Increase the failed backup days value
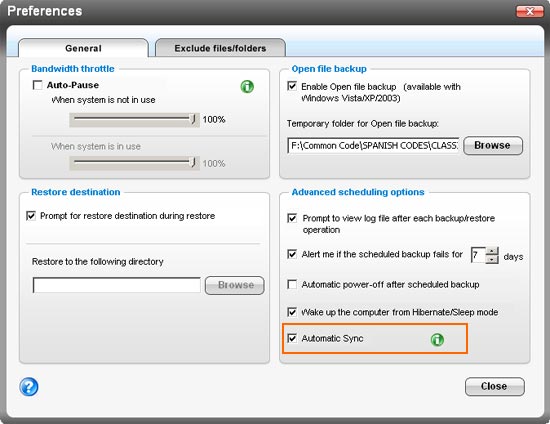This screenshot has height=424, width=550. 492,251
